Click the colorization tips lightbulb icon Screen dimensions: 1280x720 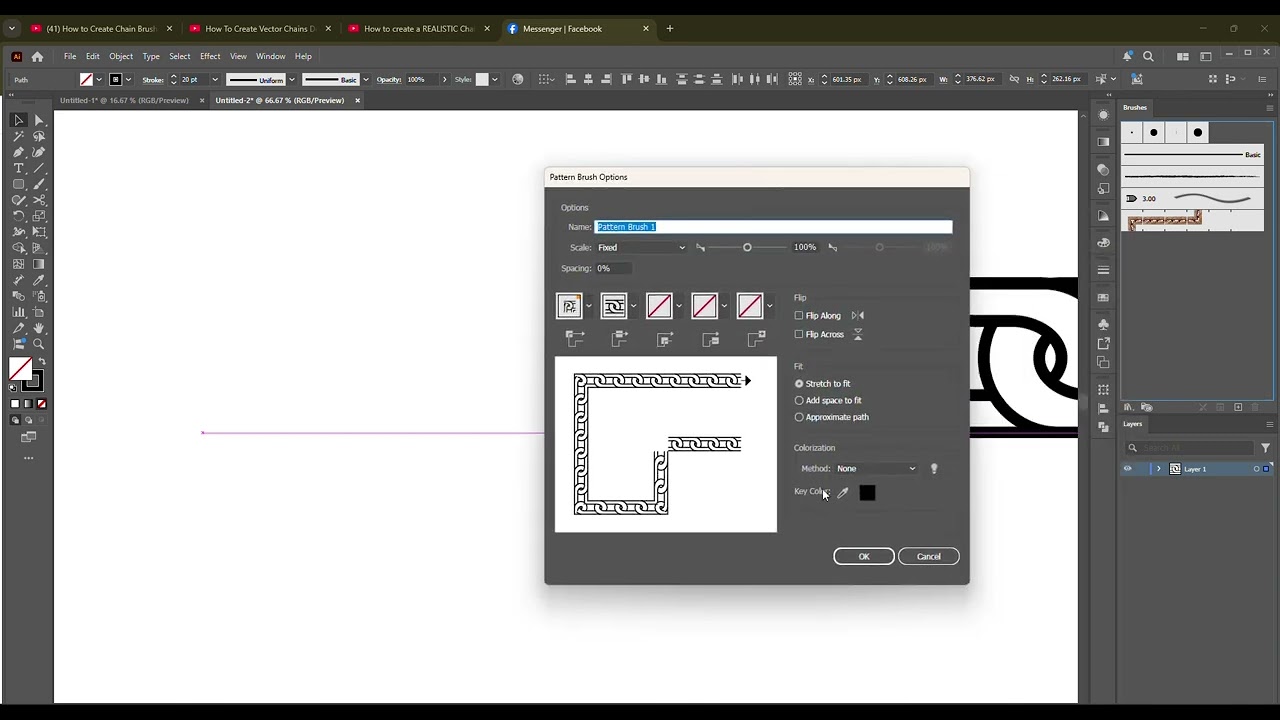[934, 468]
